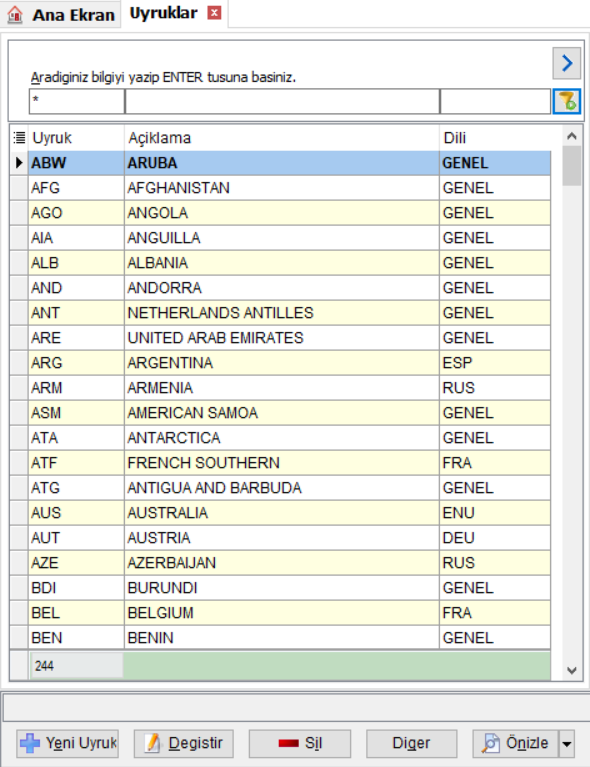Image resolution: width=590 pixels, height=767 pixels.
Task: Click row selector beside AFG row
Action: (19, 188)
